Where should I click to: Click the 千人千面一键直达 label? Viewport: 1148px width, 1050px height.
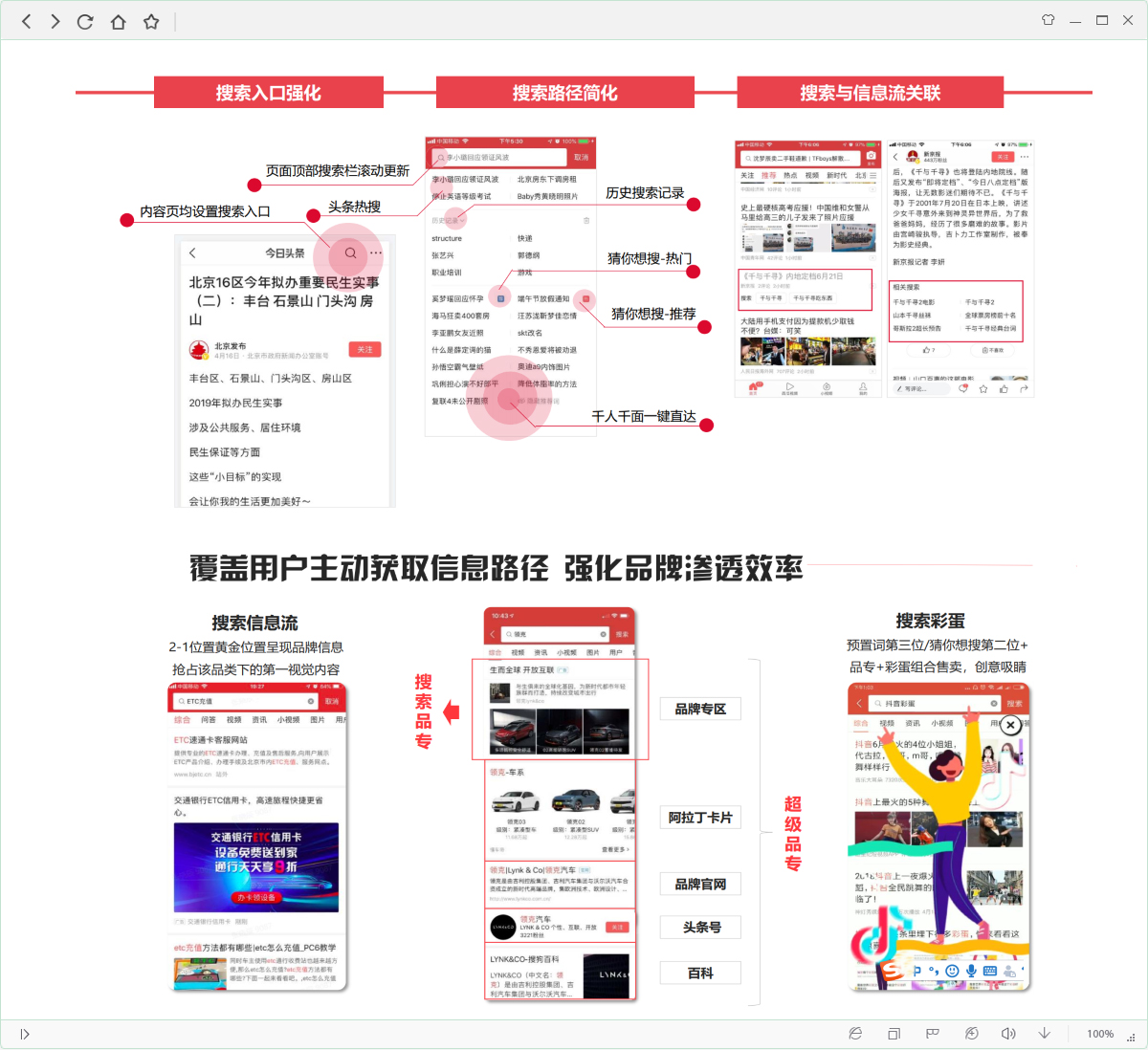pyautogui.click(x=644, y=417)
